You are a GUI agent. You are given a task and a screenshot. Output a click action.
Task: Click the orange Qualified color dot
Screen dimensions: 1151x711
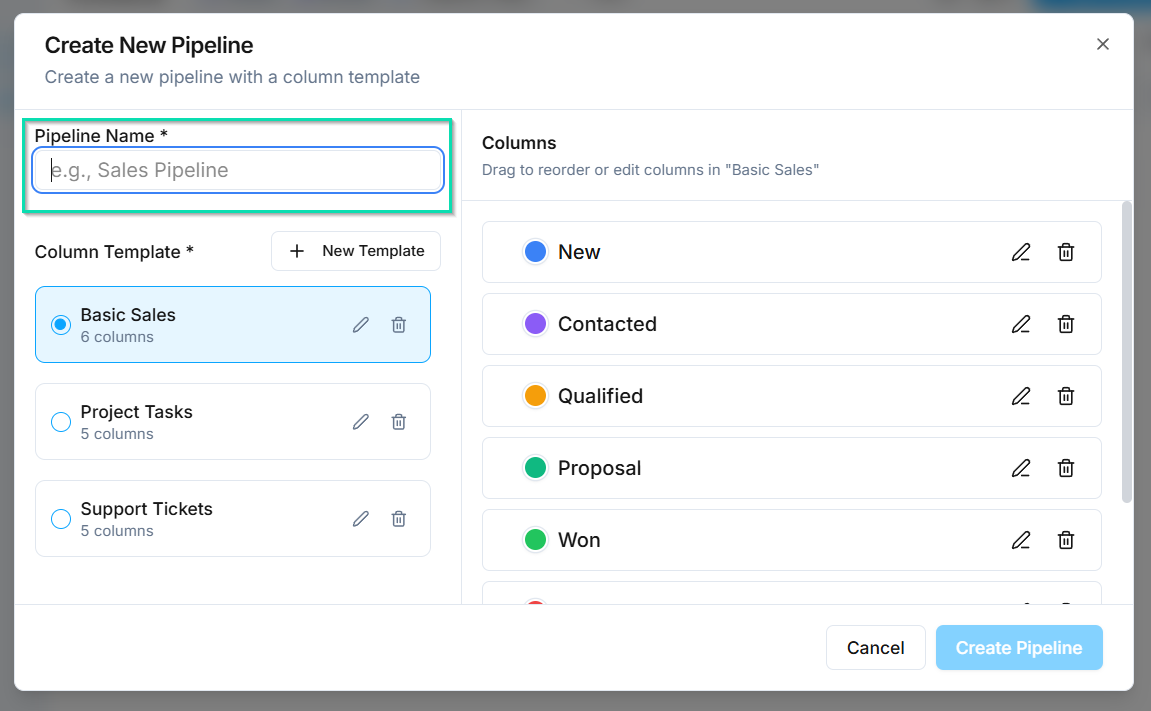(x=535, y=396)
